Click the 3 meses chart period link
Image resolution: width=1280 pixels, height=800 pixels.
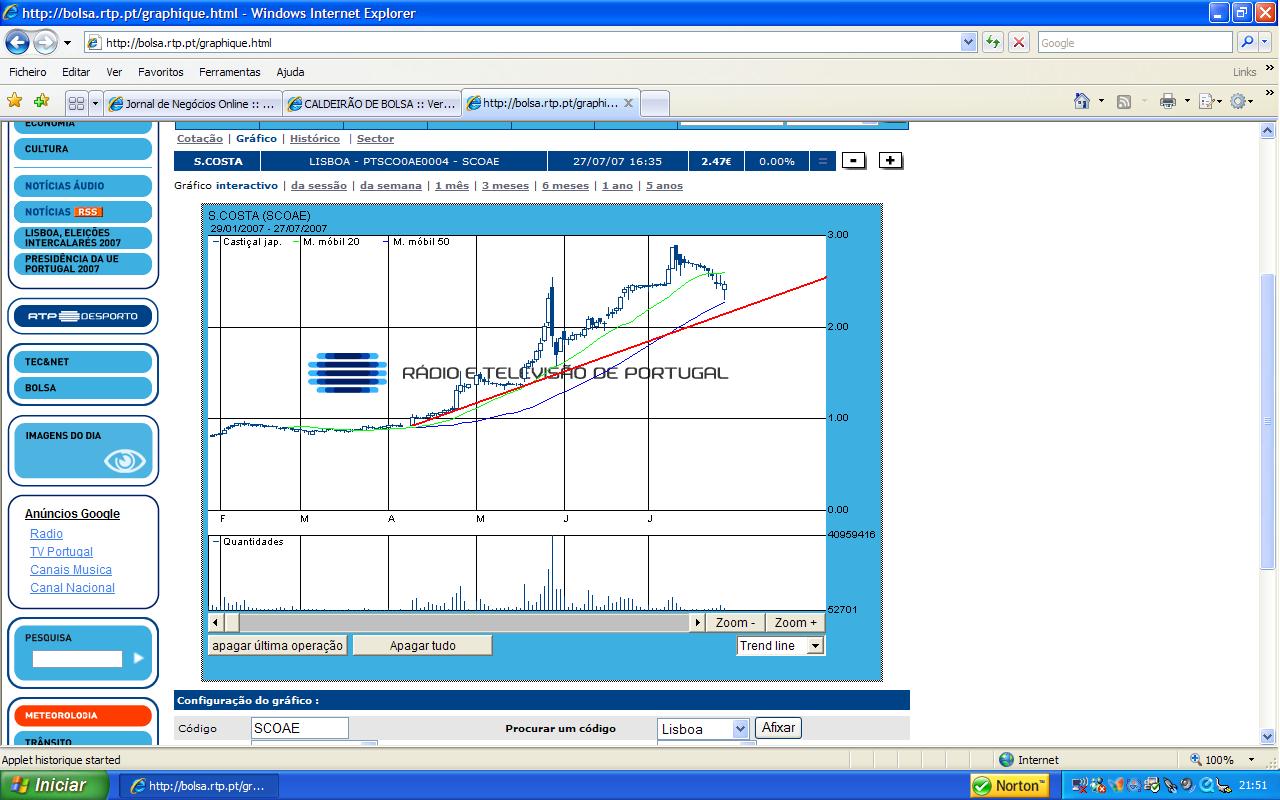pyautogui.click(x=505, y=186)
